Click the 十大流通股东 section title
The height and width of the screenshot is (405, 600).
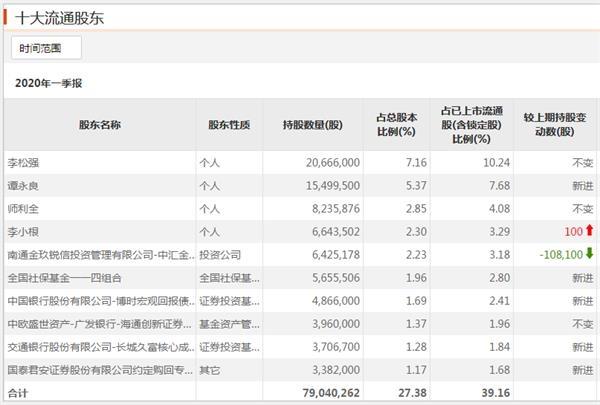(x=60, y=18)
